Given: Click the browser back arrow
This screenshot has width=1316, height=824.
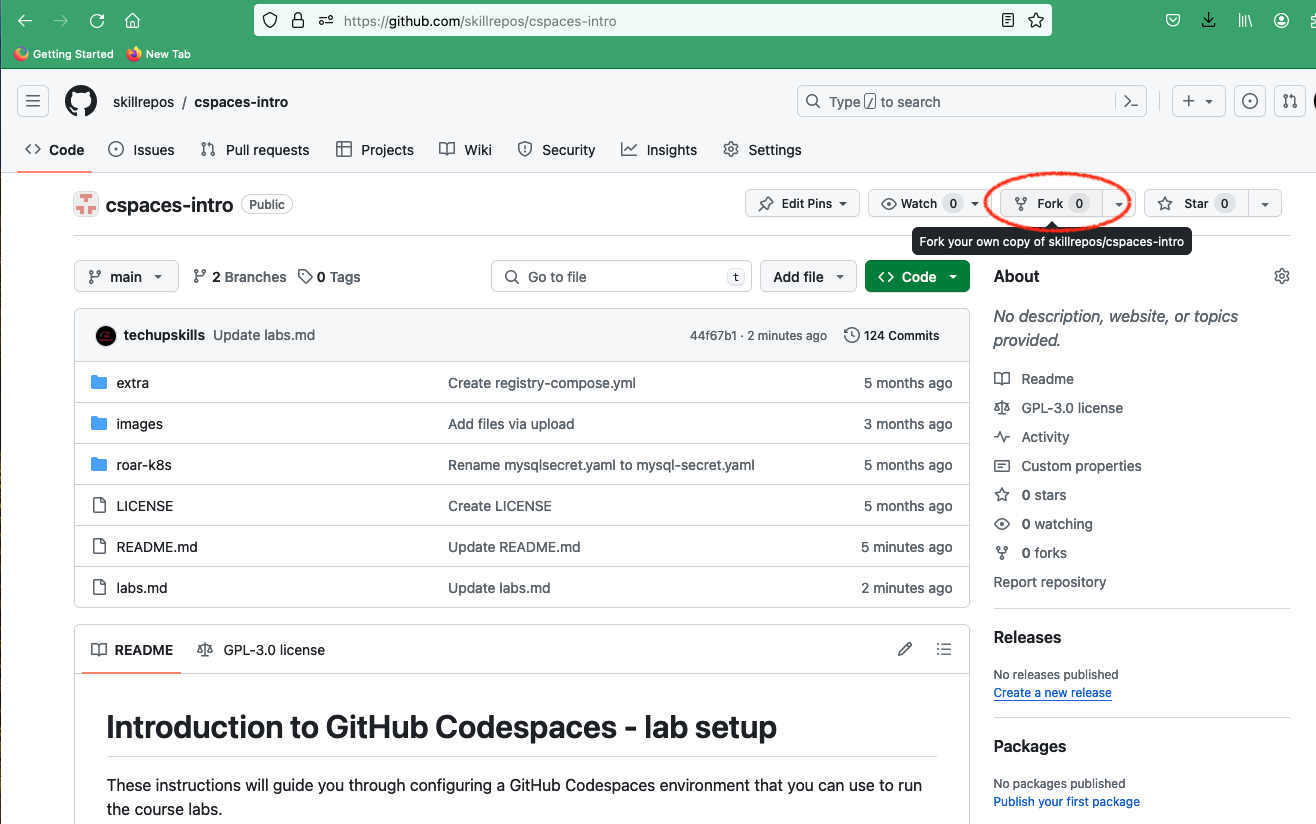Looking at the screenshot, I should pyautogui.click(x=25, y=20).
